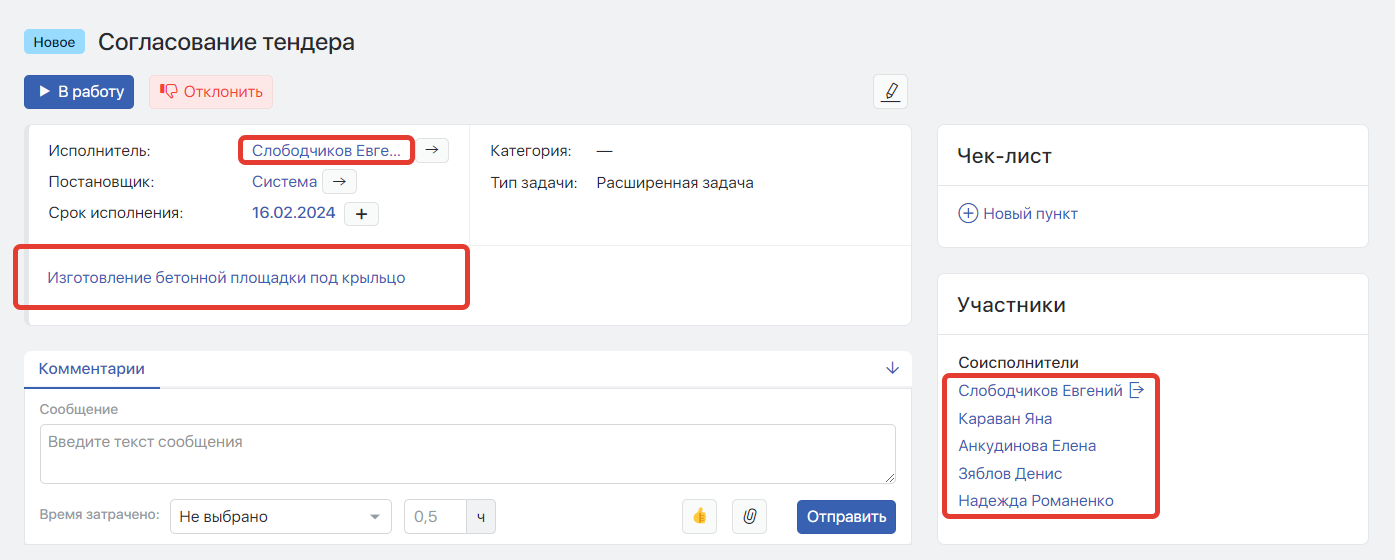The width and height of the screenshot is (1395, 560).
Task: Open the executor link Слободчиков Евге...
Action: pos(326,151)
